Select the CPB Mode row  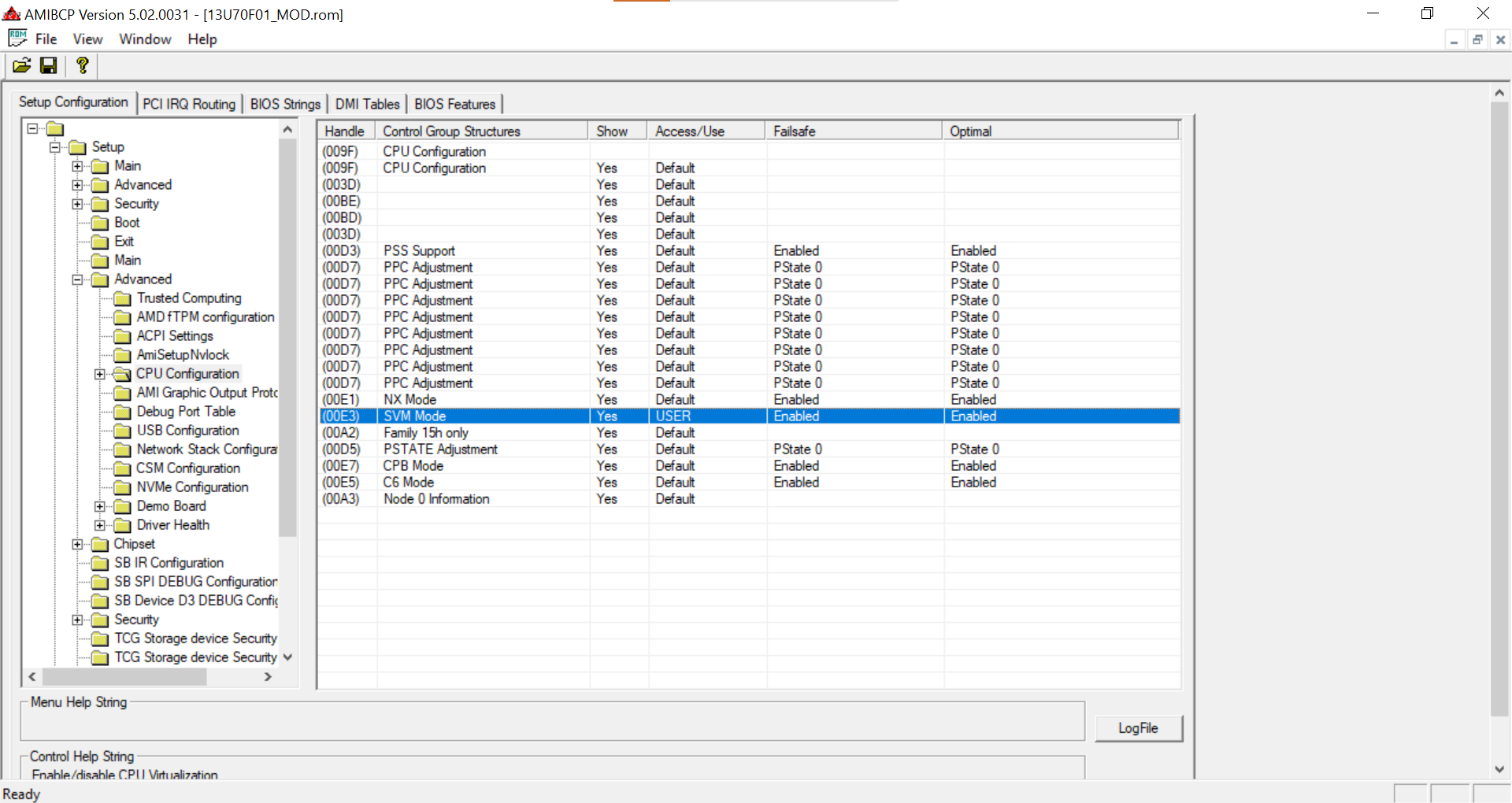coord(749,466)
